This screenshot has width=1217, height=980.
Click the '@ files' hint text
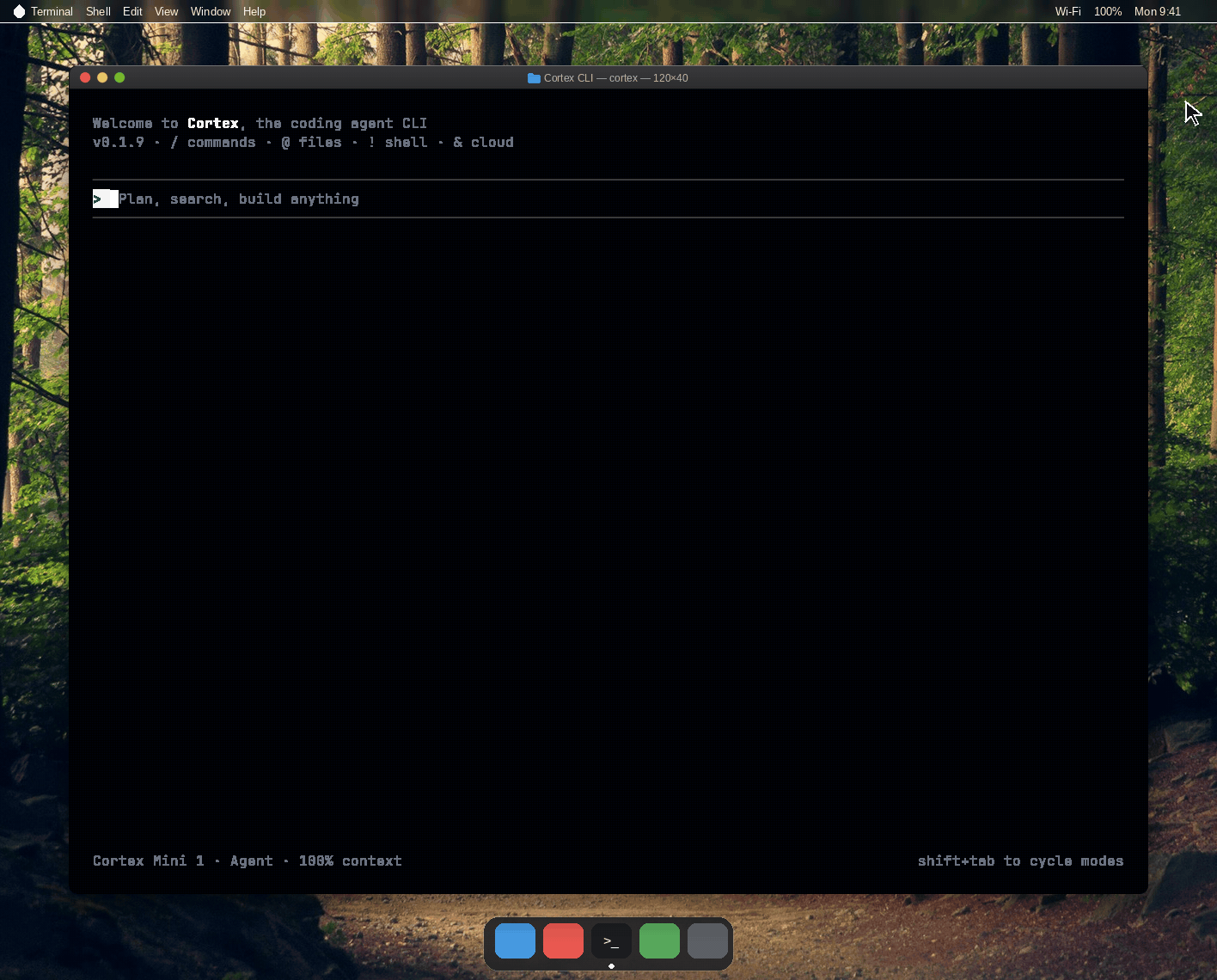(312, 142)
